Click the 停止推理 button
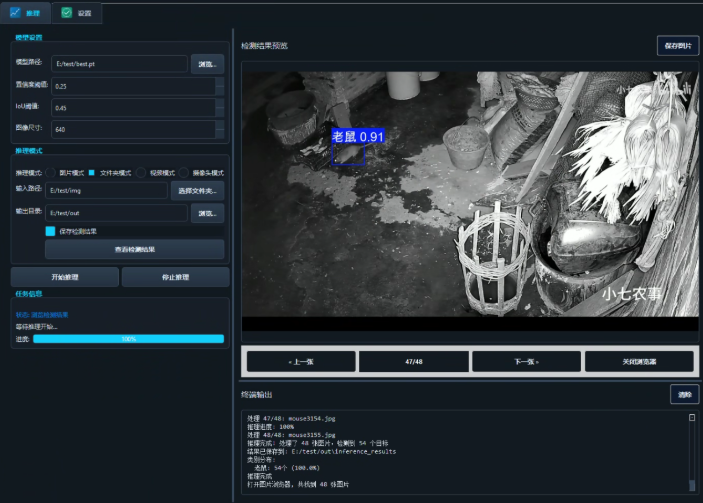The image size is (703, 503). 175,277
